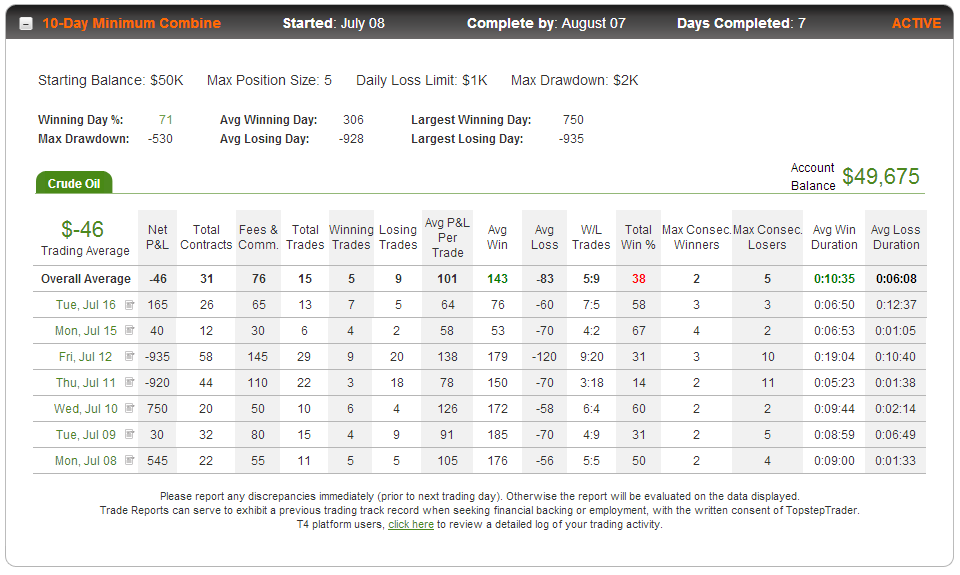Follow the 'click here' trading log link
The width and height of the screenshot is (960, 575).
[x=411, y=525]
